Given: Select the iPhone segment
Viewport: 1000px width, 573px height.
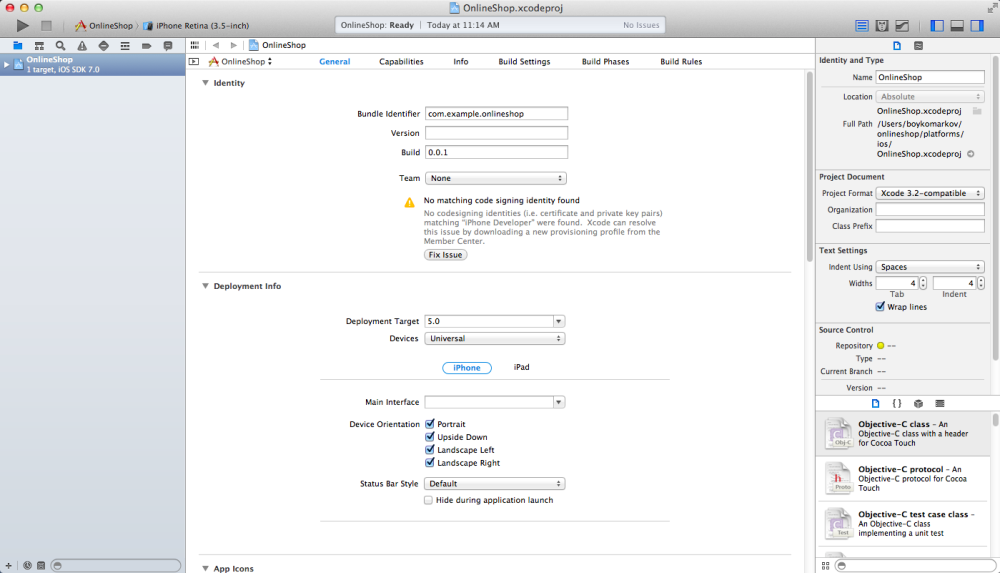Looking at the screenshot, I should [467, 368].
